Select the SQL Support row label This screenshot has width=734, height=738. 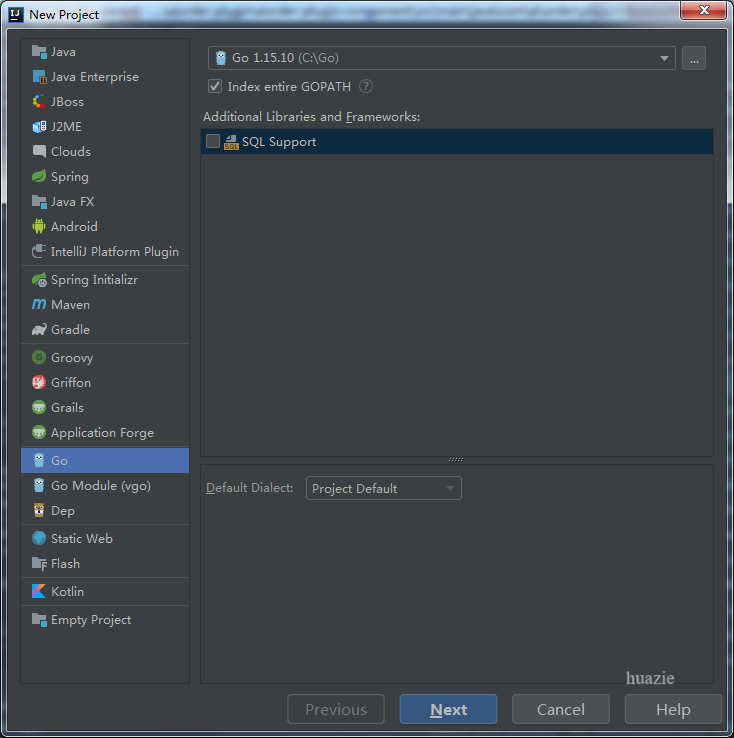tap(279, 142)
